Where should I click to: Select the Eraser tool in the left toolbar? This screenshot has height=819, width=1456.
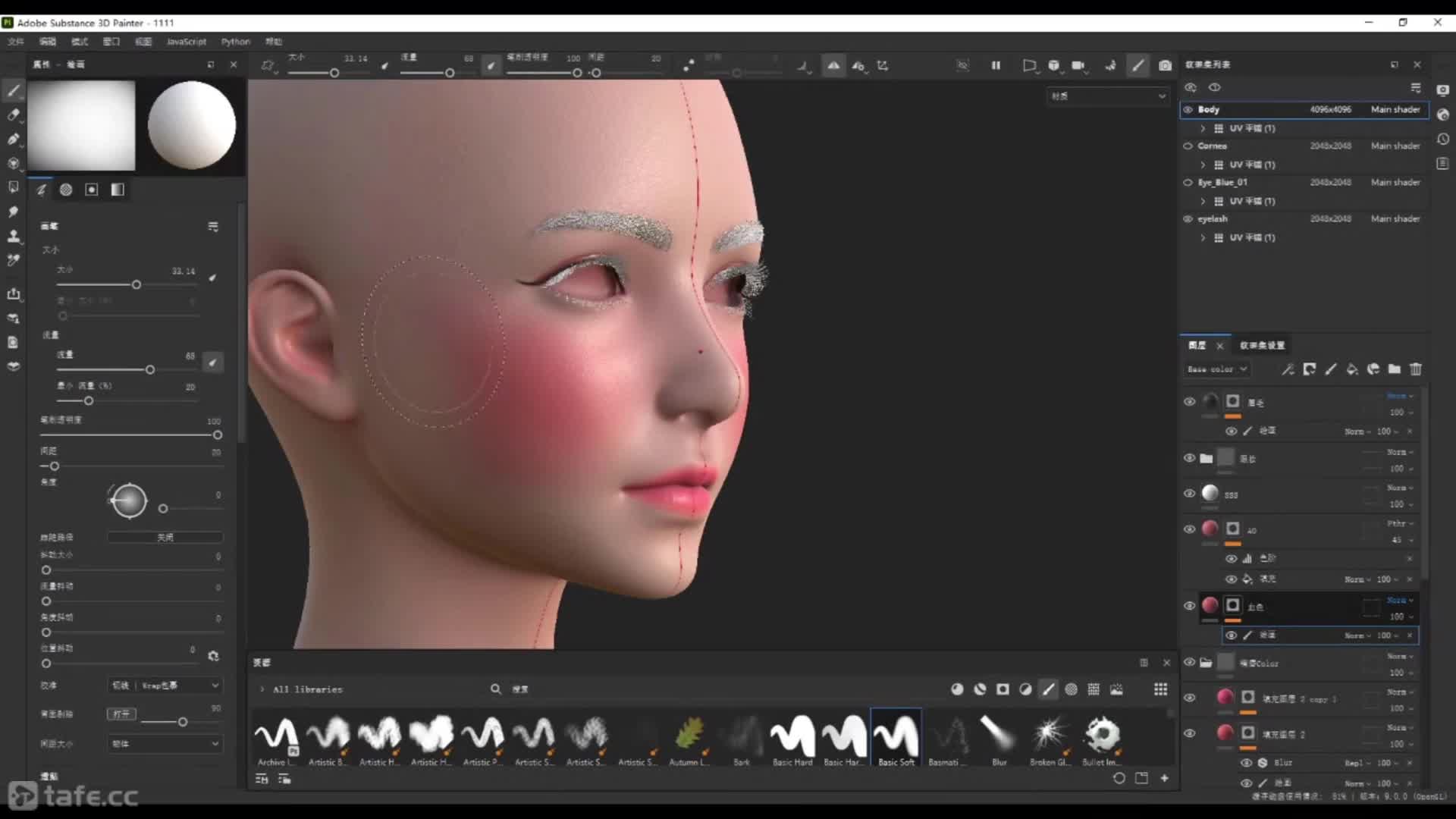coord(13,115)
